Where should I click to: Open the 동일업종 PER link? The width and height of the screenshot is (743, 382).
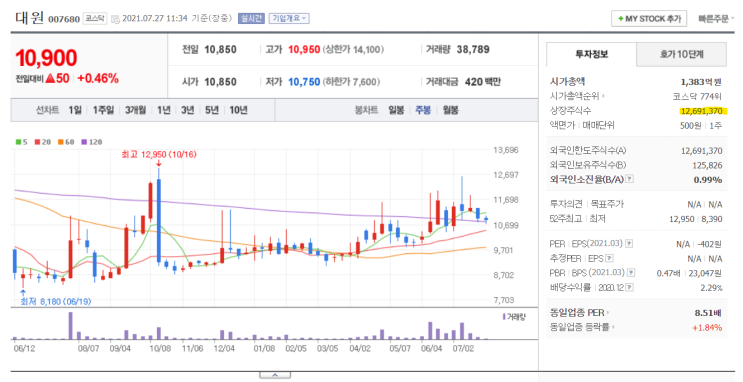(x=579, y=313)
